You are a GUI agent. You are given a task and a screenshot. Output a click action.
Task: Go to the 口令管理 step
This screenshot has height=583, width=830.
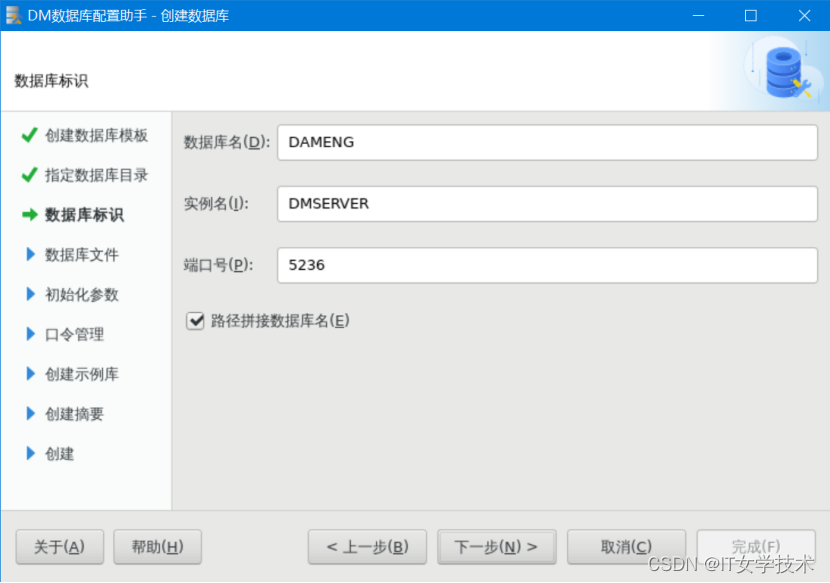(74, 335)
